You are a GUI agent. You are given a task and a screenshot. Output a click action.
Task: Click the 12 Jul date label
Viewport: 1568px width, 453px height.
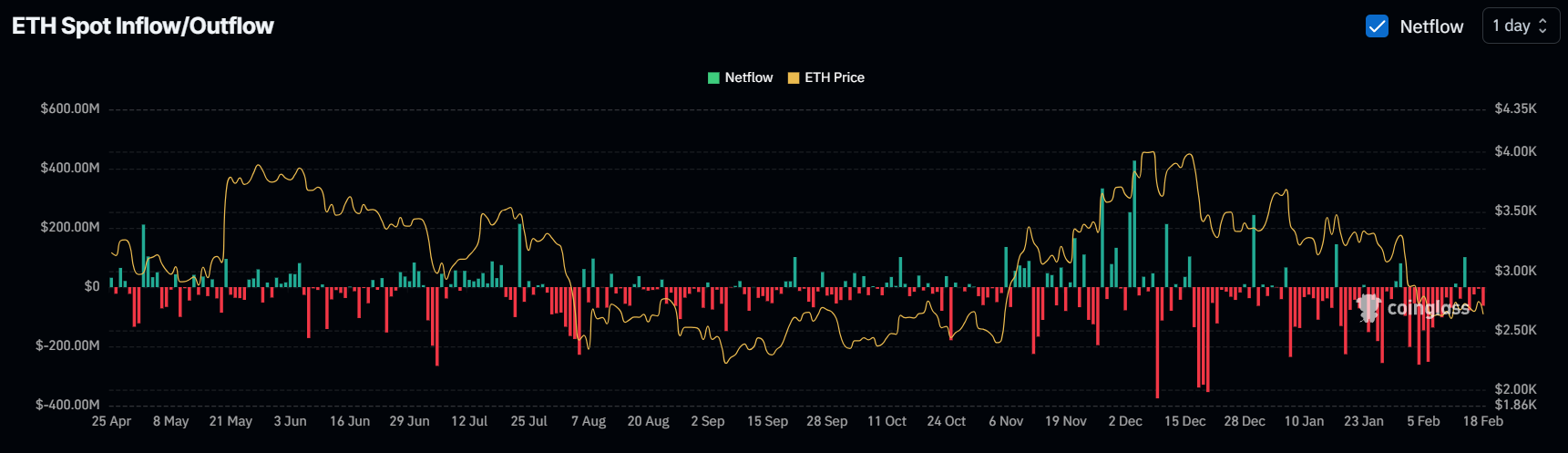click(x=469, y=421)
